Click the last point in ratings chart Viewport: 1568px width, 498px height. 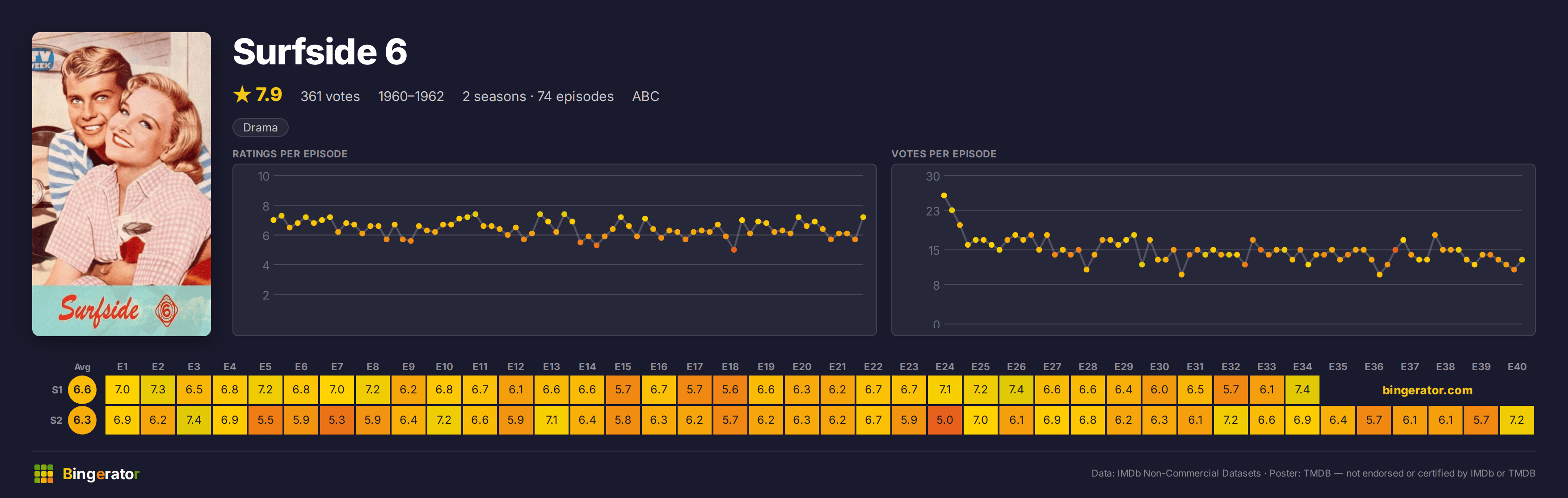click(863, 217)
